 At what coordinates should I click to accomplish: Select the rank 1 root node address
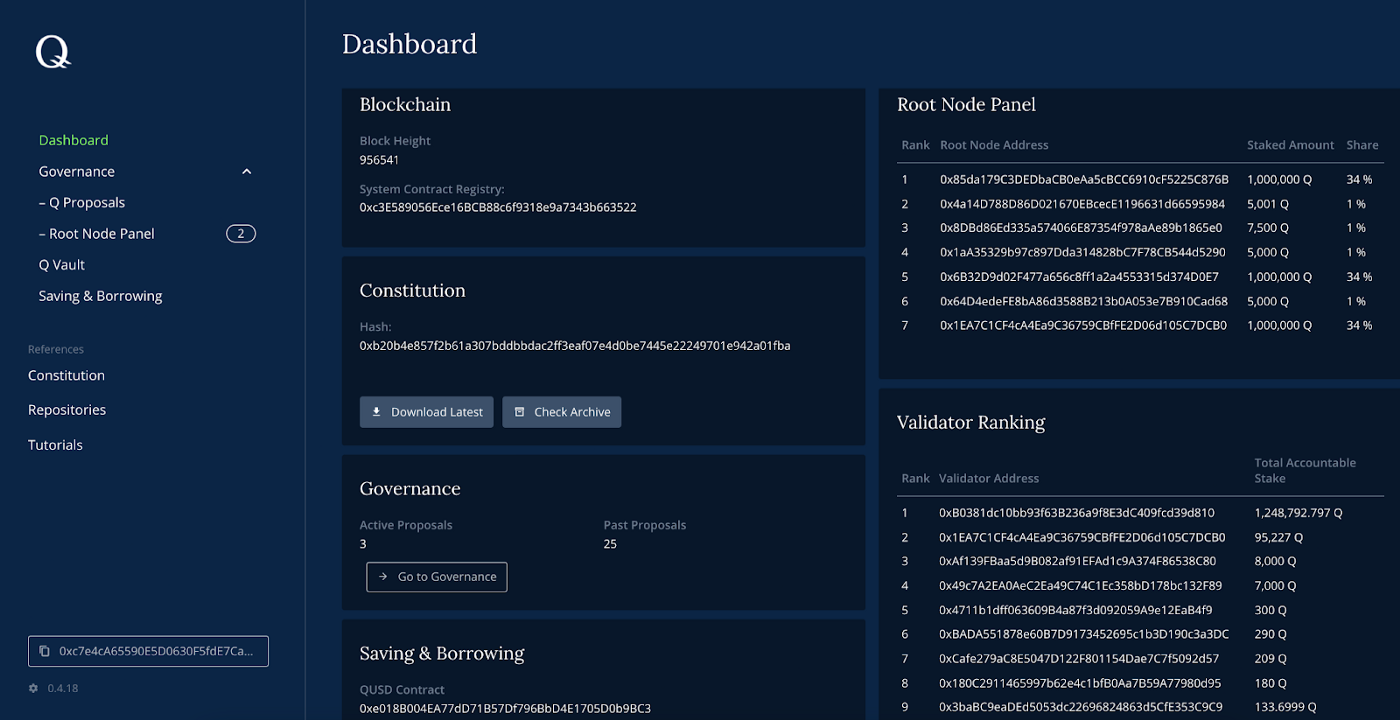click(x=1084, y=180)
